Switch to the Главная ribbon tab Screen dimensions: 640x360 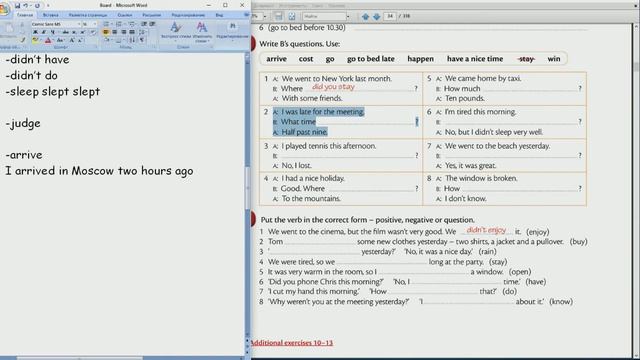click(x=25, y=15)
